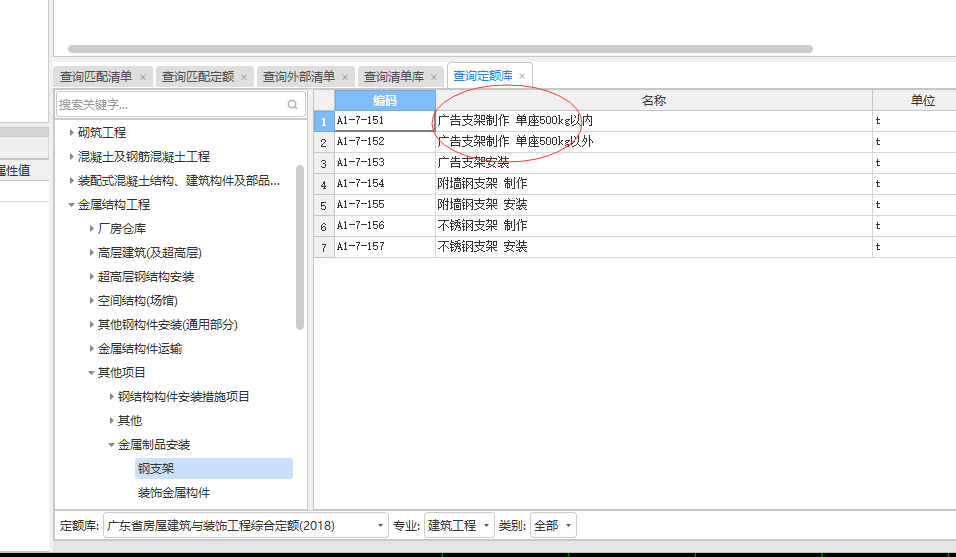Close the 查询匹配定额 tab
The height and width of the screenshot is (557, 956).
[244, 77]
